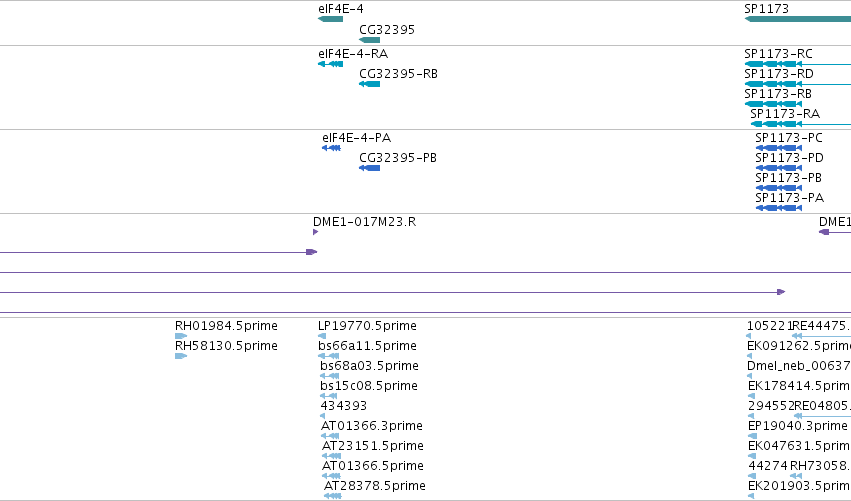The width and height of the screenshot is (851, 501).
Task: Click the AT01366.3prime EST label
Action: (372, 426)
